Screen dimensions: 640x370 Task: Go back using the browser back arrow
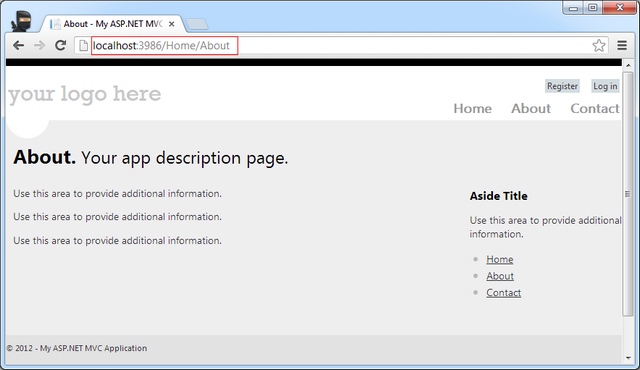coord(18,45)
